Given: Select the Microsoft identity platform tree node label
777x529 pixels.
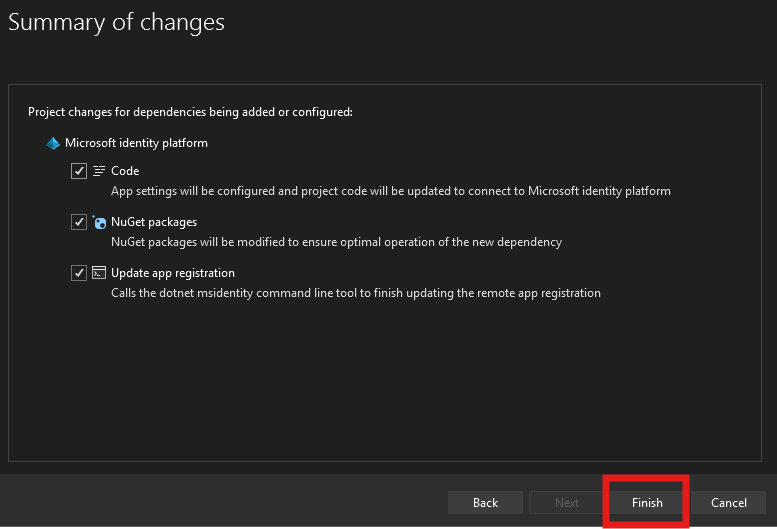Looking at the screenshot, I should [x=136, y=143].
